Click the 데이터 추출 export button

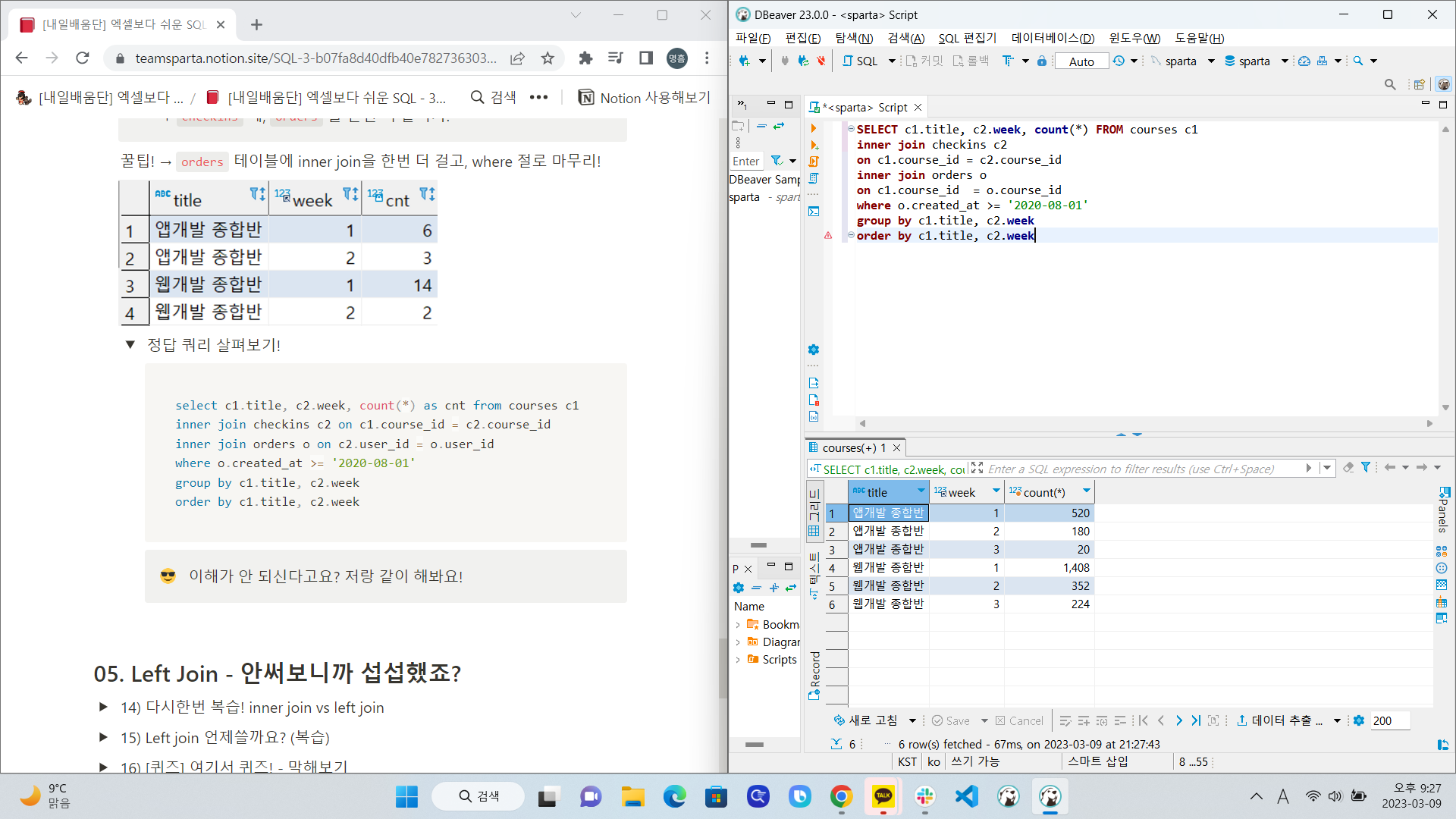[x=1280, y=720]
